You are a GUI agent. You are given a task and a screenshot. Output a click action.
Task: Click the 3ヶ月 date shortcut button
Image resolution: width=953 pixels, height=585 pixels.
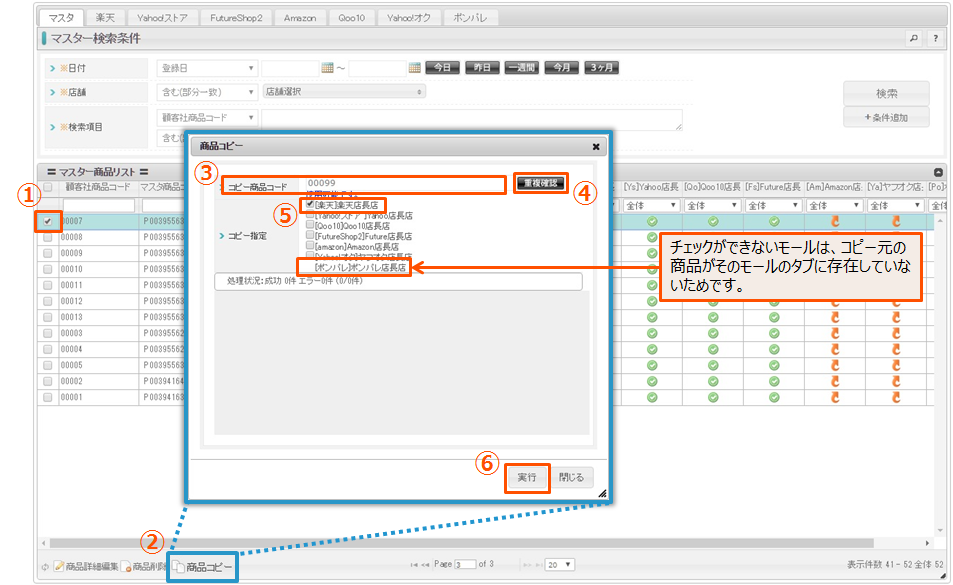tap(602, 67)
